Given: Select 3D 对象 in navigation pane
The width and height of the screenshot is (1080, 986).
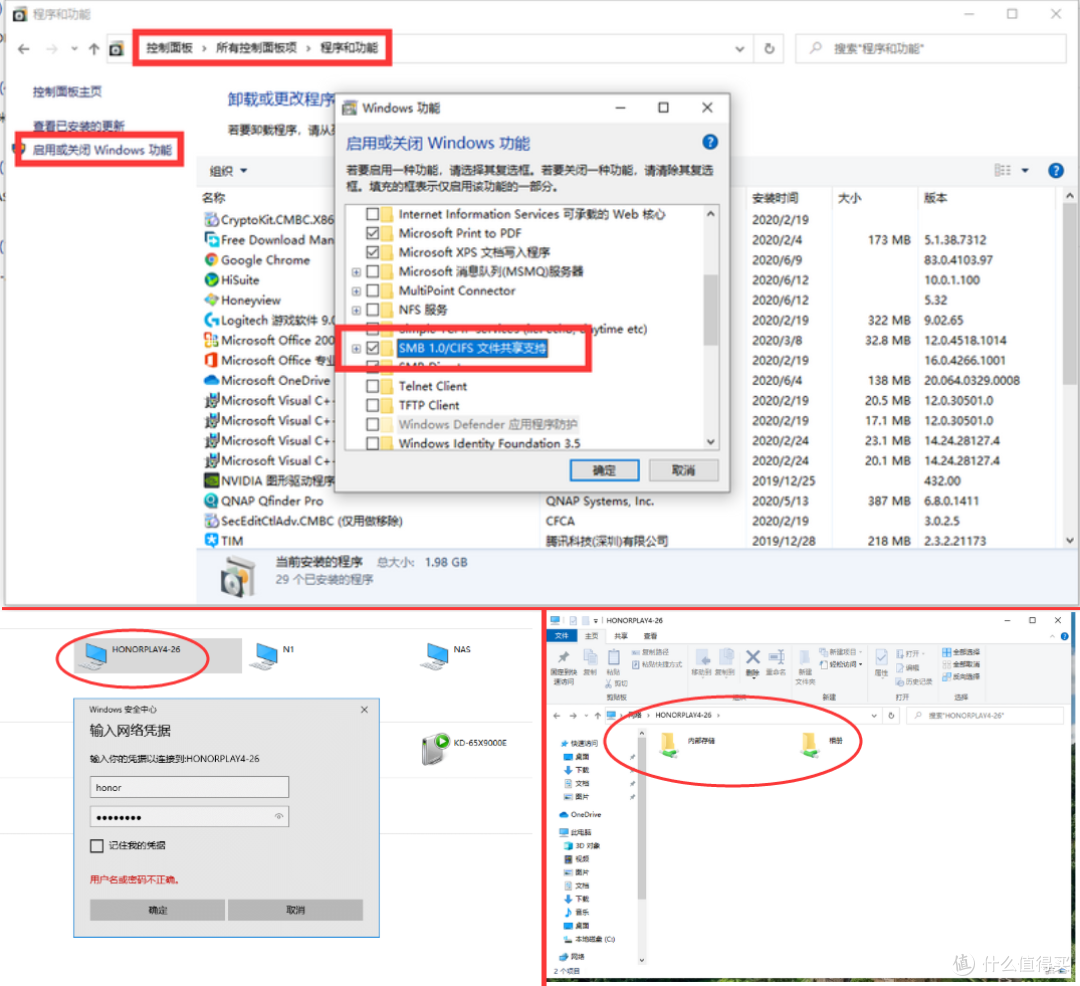Looking at the screenshot, I should 581,846.
